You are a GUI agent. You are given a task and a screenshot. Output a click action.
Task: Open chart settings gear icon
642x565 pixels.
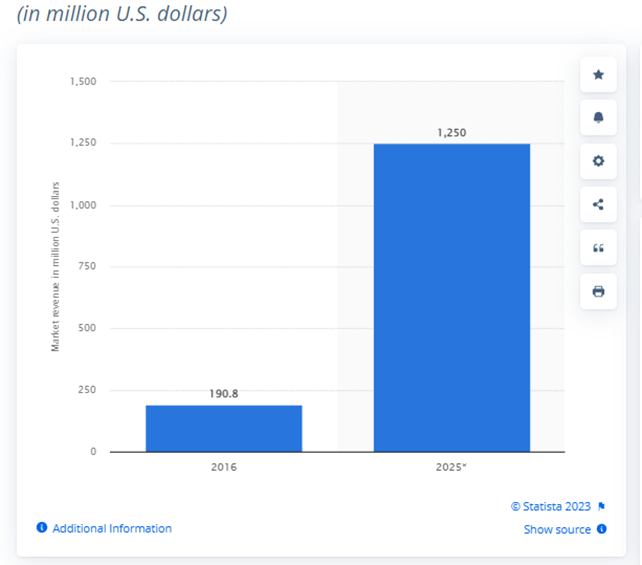pos(598,161)
